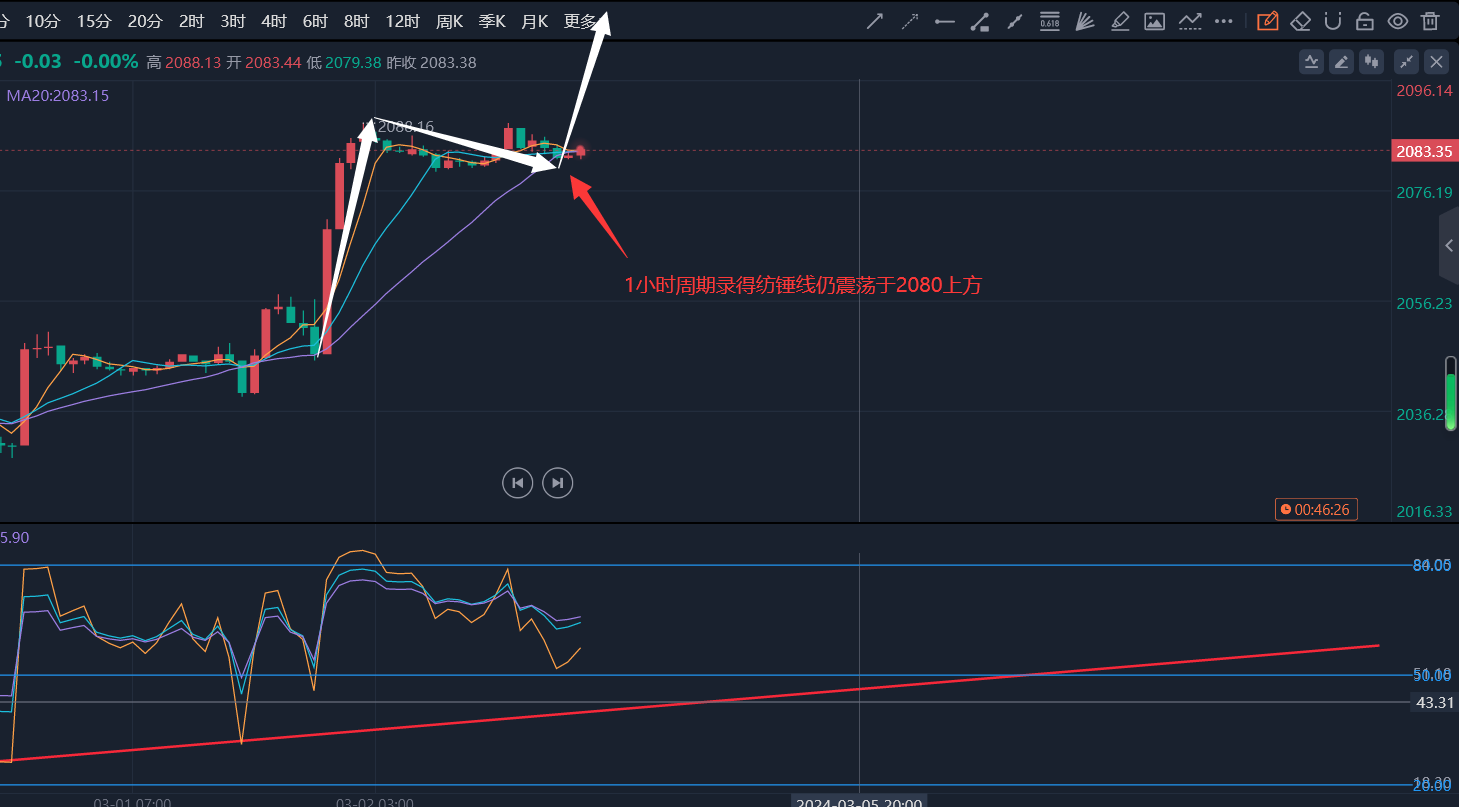Select the horizontal ray line tool
The image size is (1459, 807).
pos(945,21)
